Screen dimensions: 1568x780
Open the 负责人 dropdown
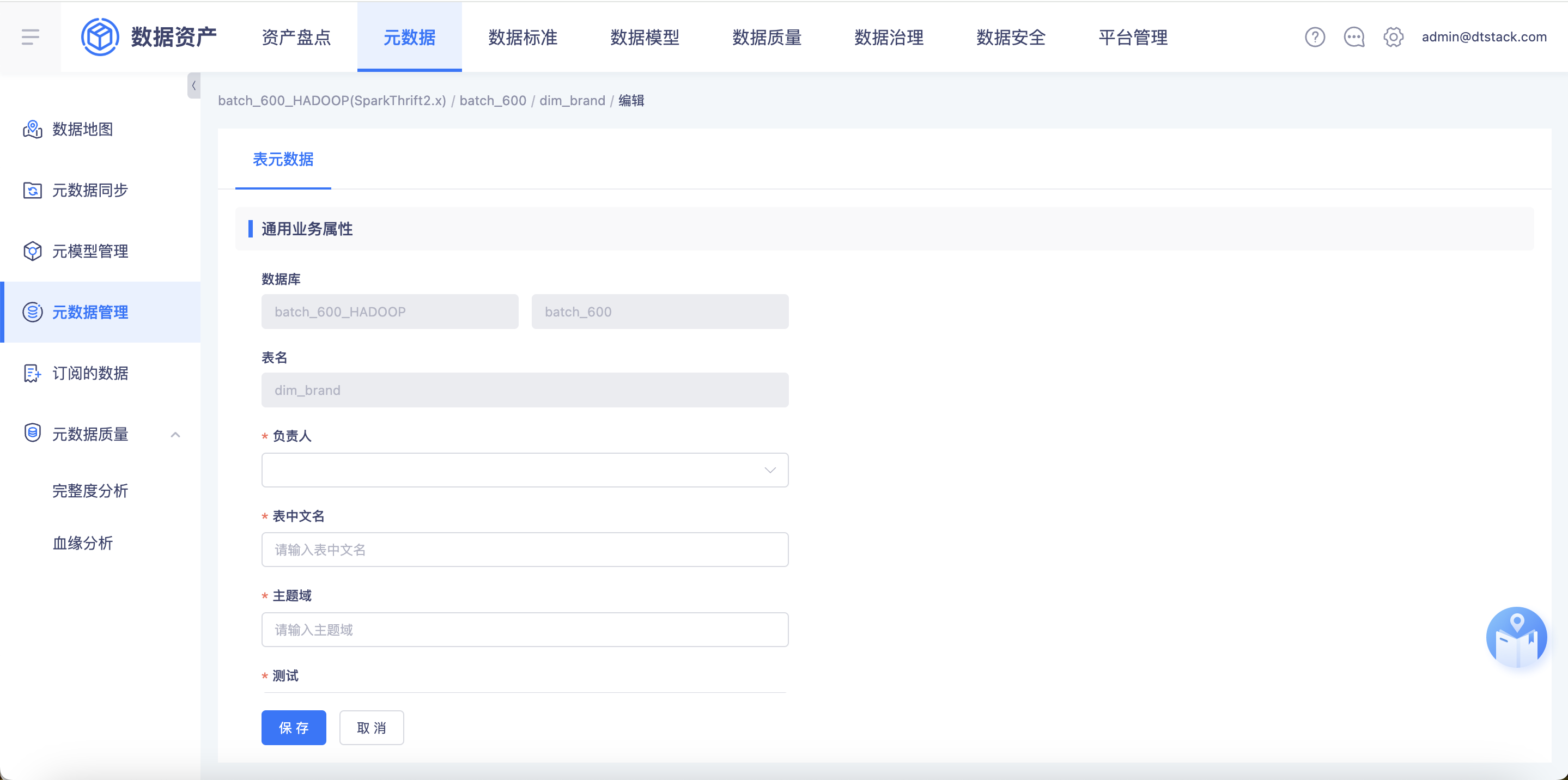point(524,470)
